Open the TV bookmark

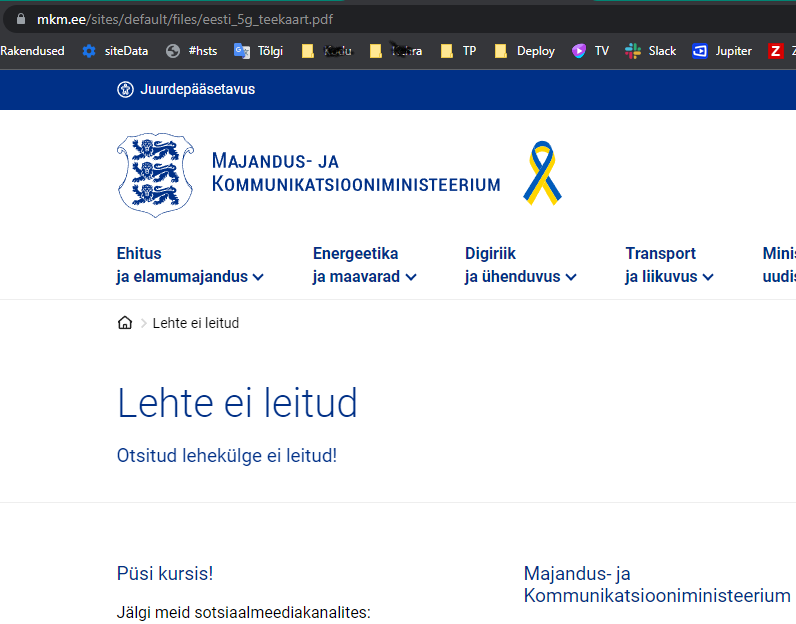tap(590, 51)
